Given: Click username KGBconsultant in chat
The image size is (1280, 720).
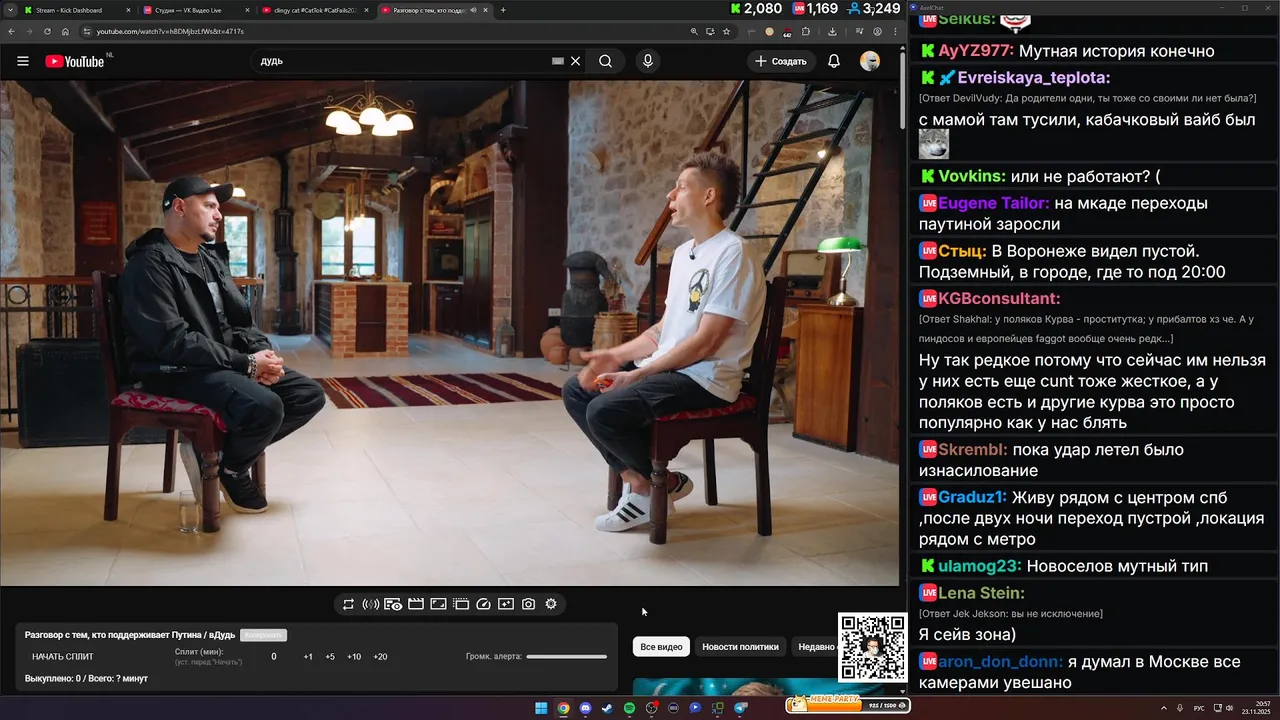Looking at the screenshot, I should click(999, 298).
